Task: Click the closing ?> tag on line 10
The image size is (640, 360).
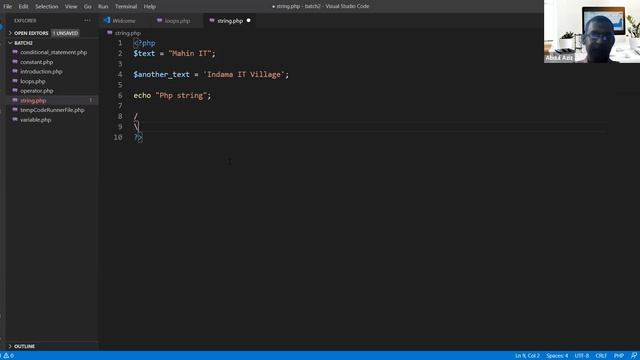Action: coord(138,138)
